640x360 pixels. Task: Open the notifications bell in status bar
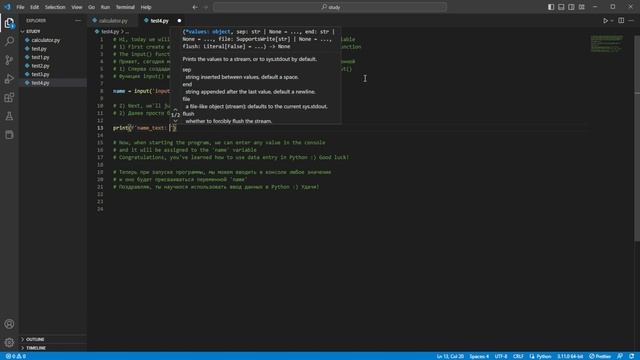point(631,356)
